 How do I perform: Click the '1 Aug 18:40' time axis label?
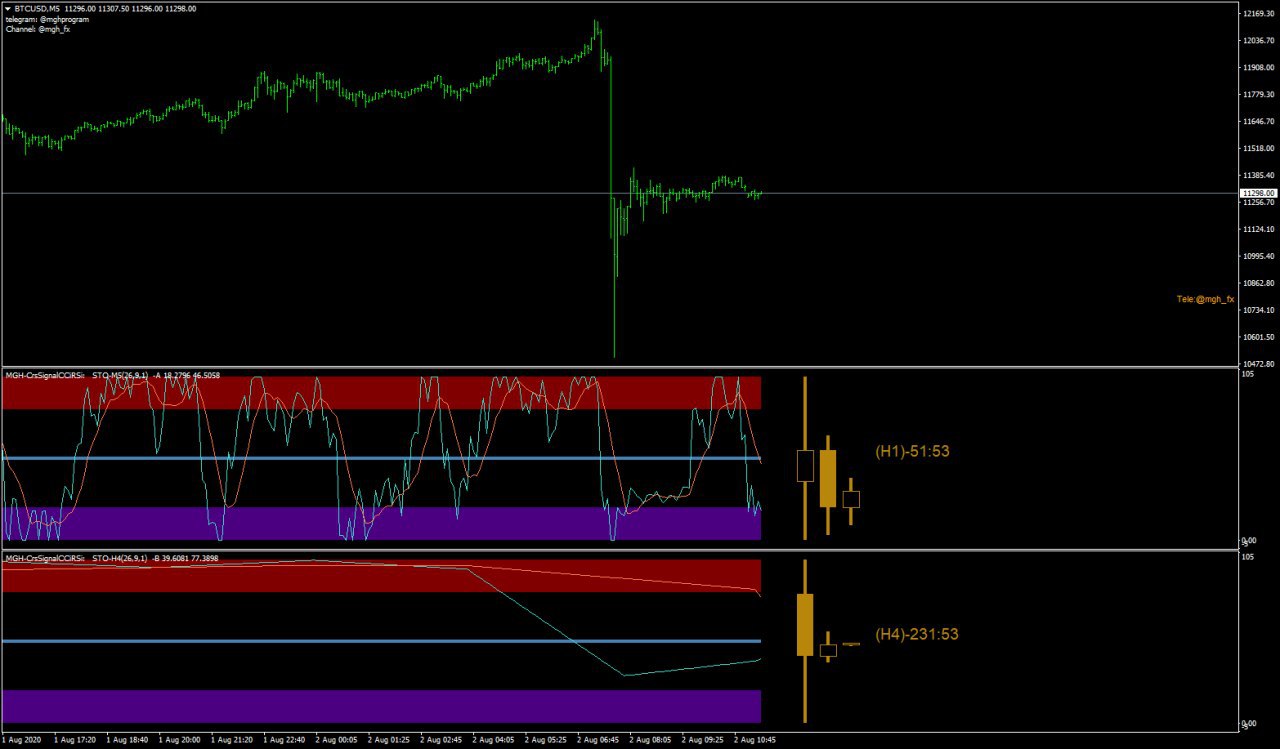128,741
